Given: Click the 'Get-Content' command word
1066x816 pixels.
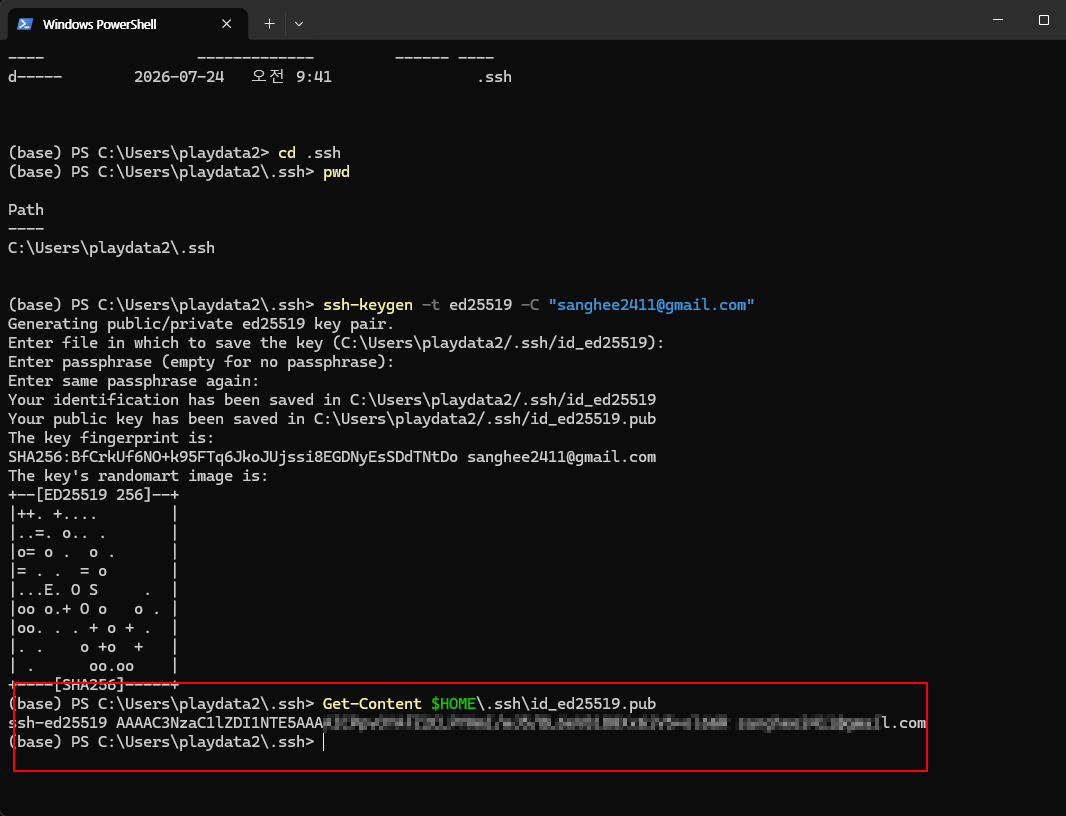Looking at the screenshot, I should tap(372, 704).
